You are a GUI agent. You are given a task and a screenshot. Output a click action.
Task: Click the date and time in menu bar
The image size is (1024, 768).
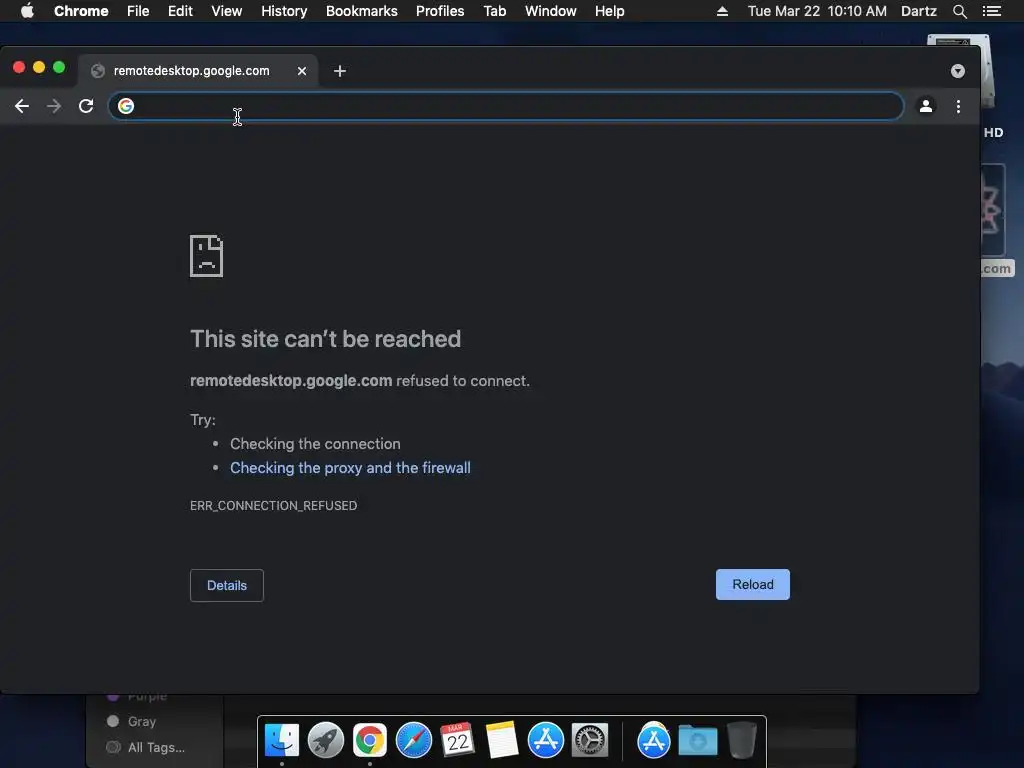coord(817,11)
